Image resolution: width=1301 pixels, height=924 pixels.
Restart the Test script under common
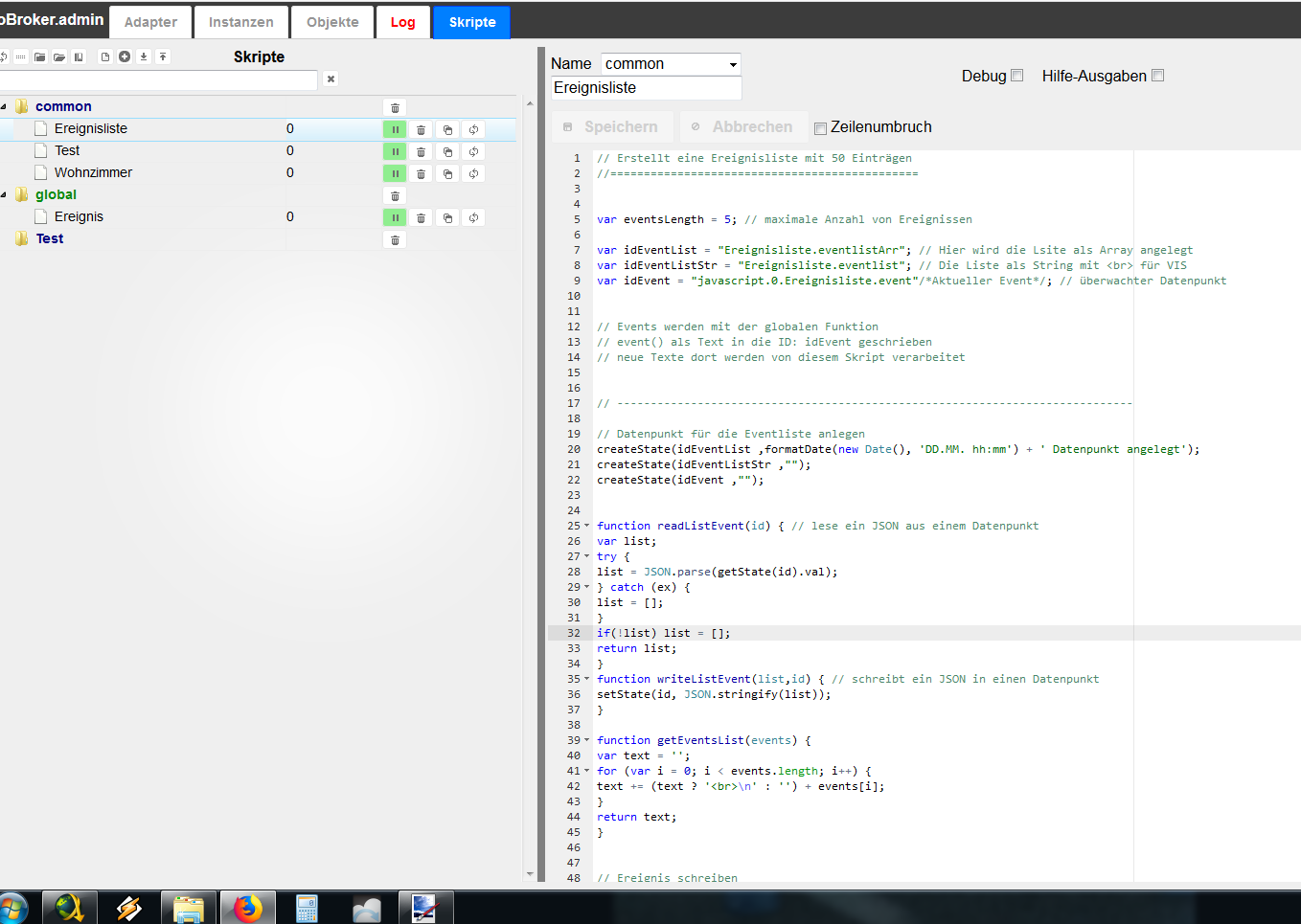click(x=473, y=151)
